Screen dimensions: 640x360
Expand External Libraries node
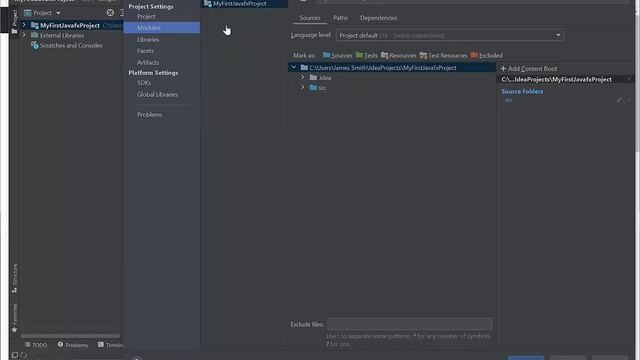(24, 35)
